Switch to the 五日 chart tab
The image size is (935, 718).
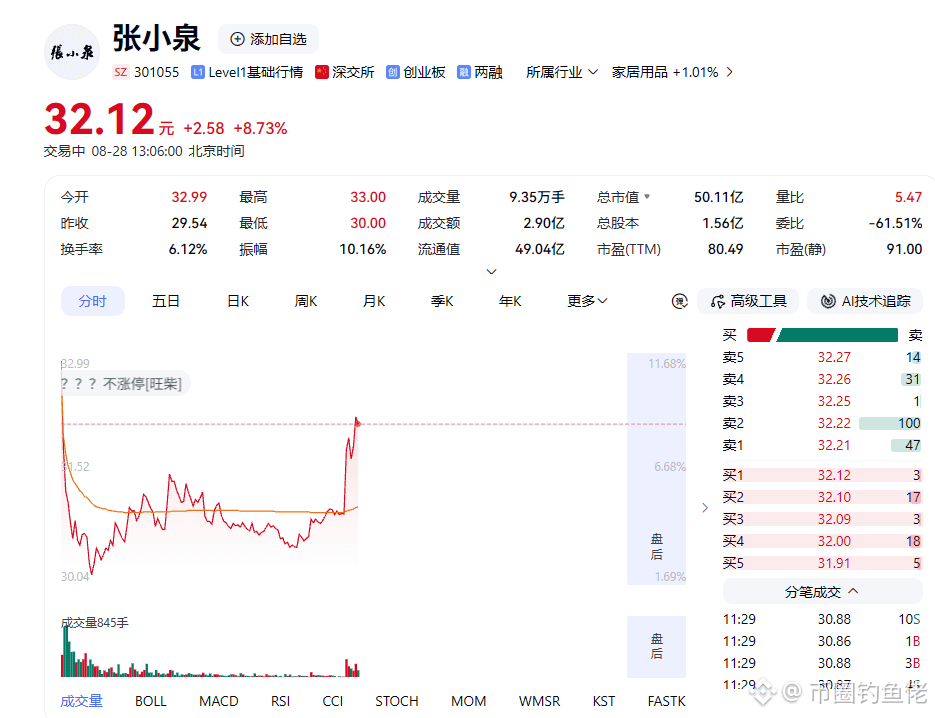pyautogui.click(x=166, y=301)
